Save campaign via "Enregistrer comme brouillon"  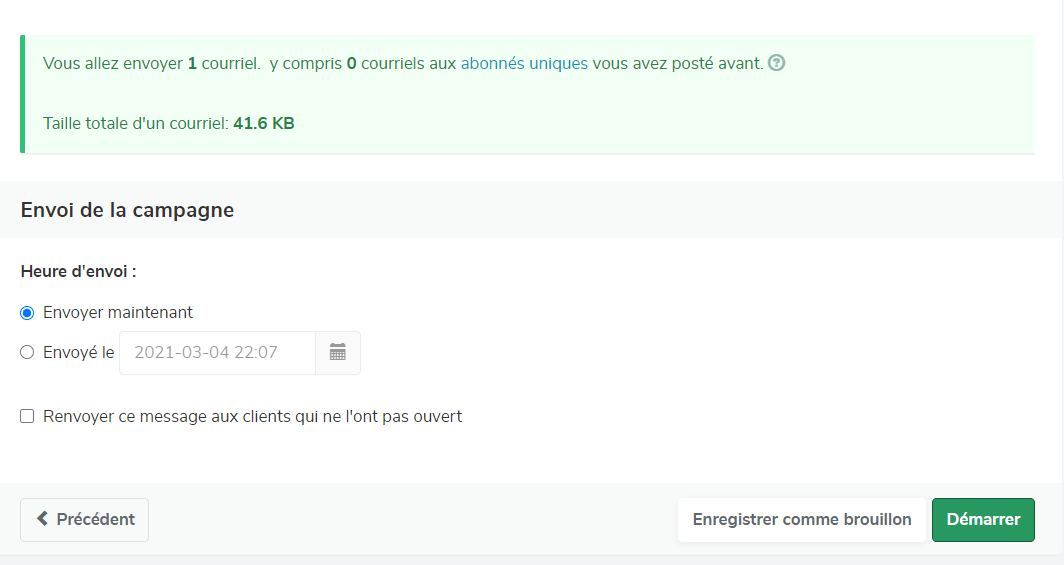pyautogui.click(x=801, y=520)
